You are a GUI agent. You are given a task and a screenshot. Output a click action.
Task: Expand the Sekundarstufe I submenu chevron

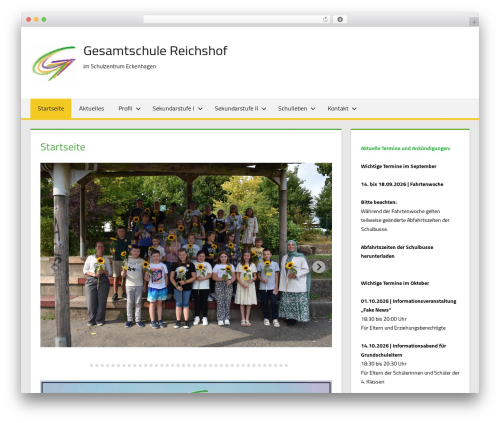pos(200,109)
